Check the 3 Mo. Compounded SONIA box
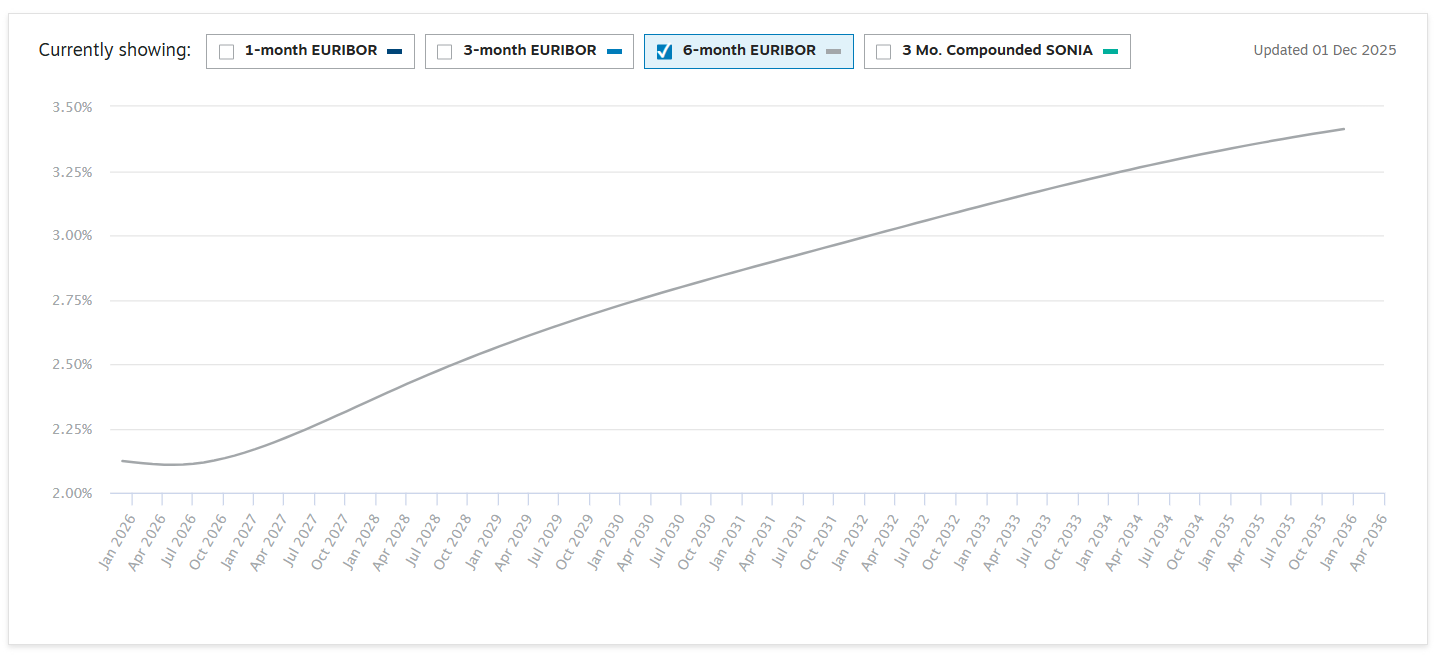This screenshot has width=1441, height=659. tap(883, 52)
